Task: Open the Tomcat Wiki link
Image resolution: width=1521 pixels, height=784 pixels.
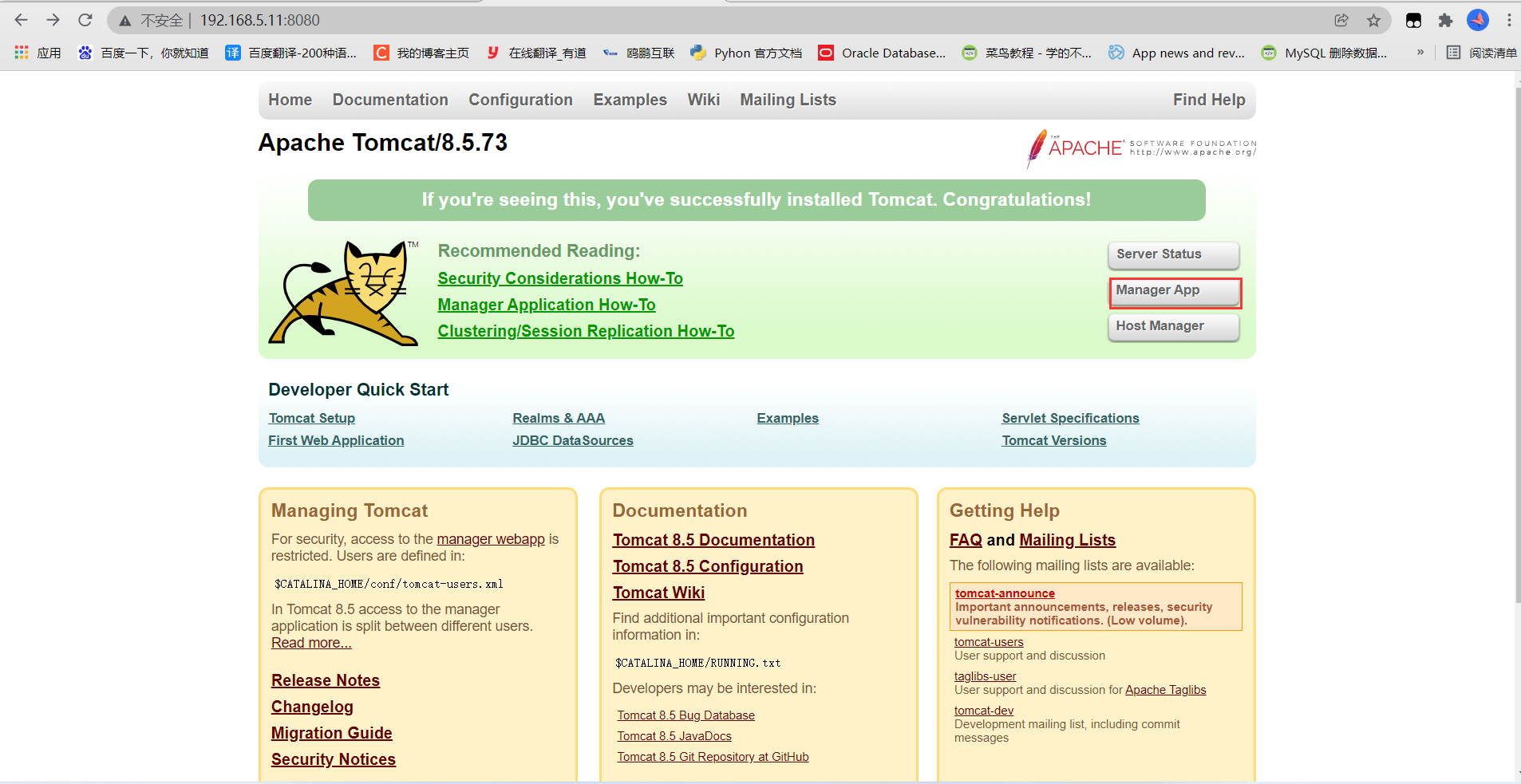Action: (658, 593)
